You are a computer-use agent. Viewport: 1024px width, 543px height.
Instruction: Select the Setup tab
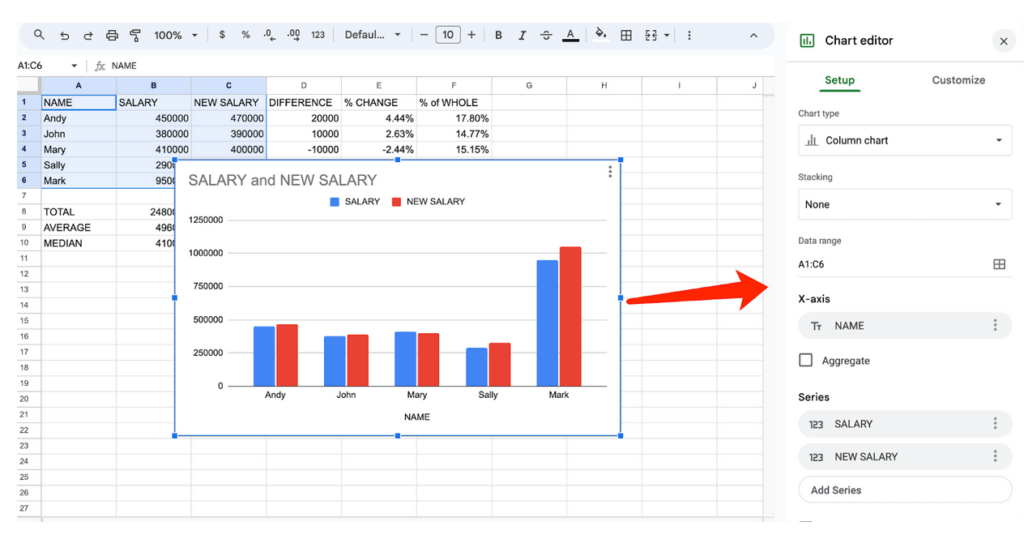(x=839, y=80)
